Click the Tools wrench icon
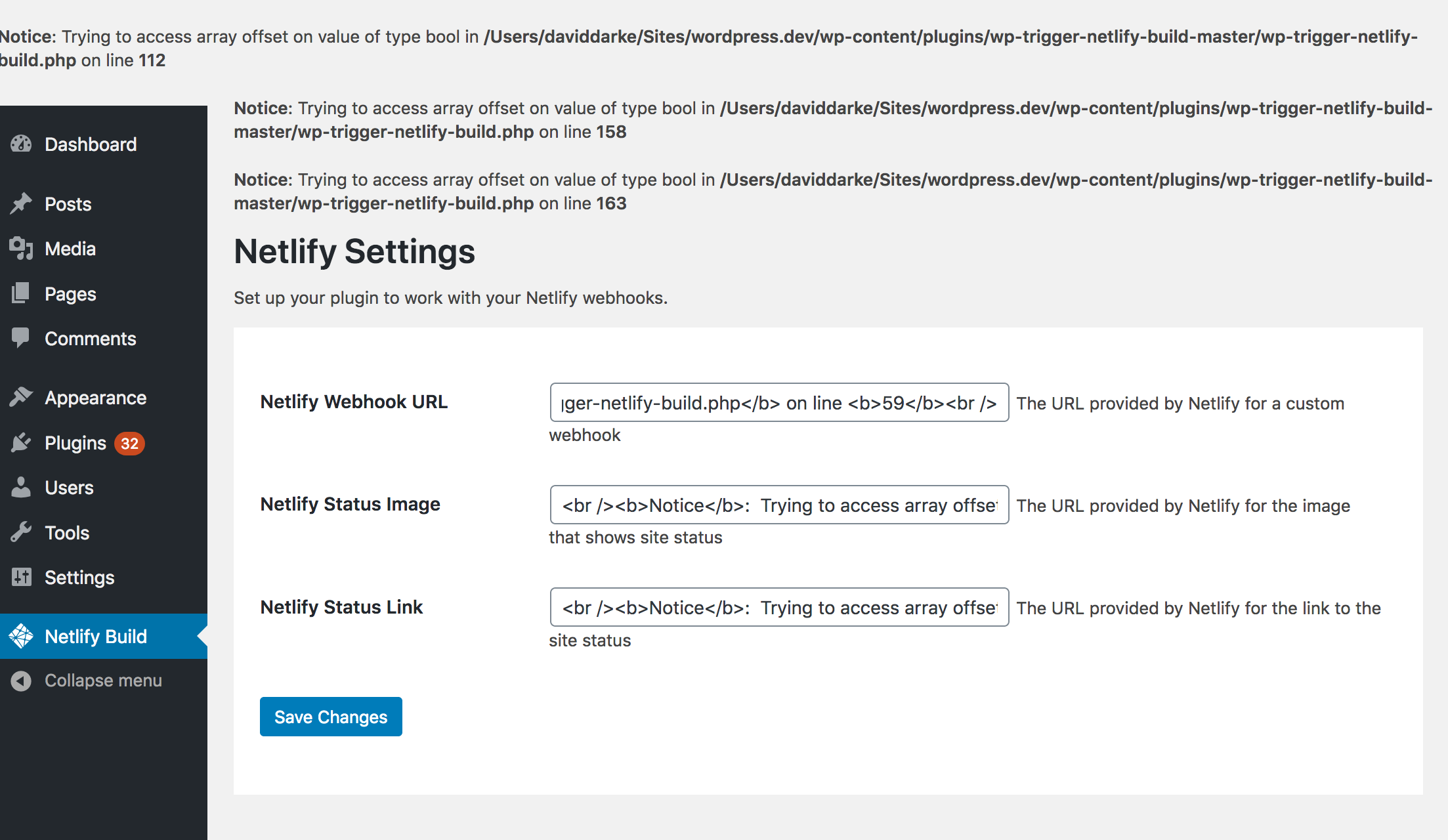The image size is (1448, 840). tap(21, 532)
